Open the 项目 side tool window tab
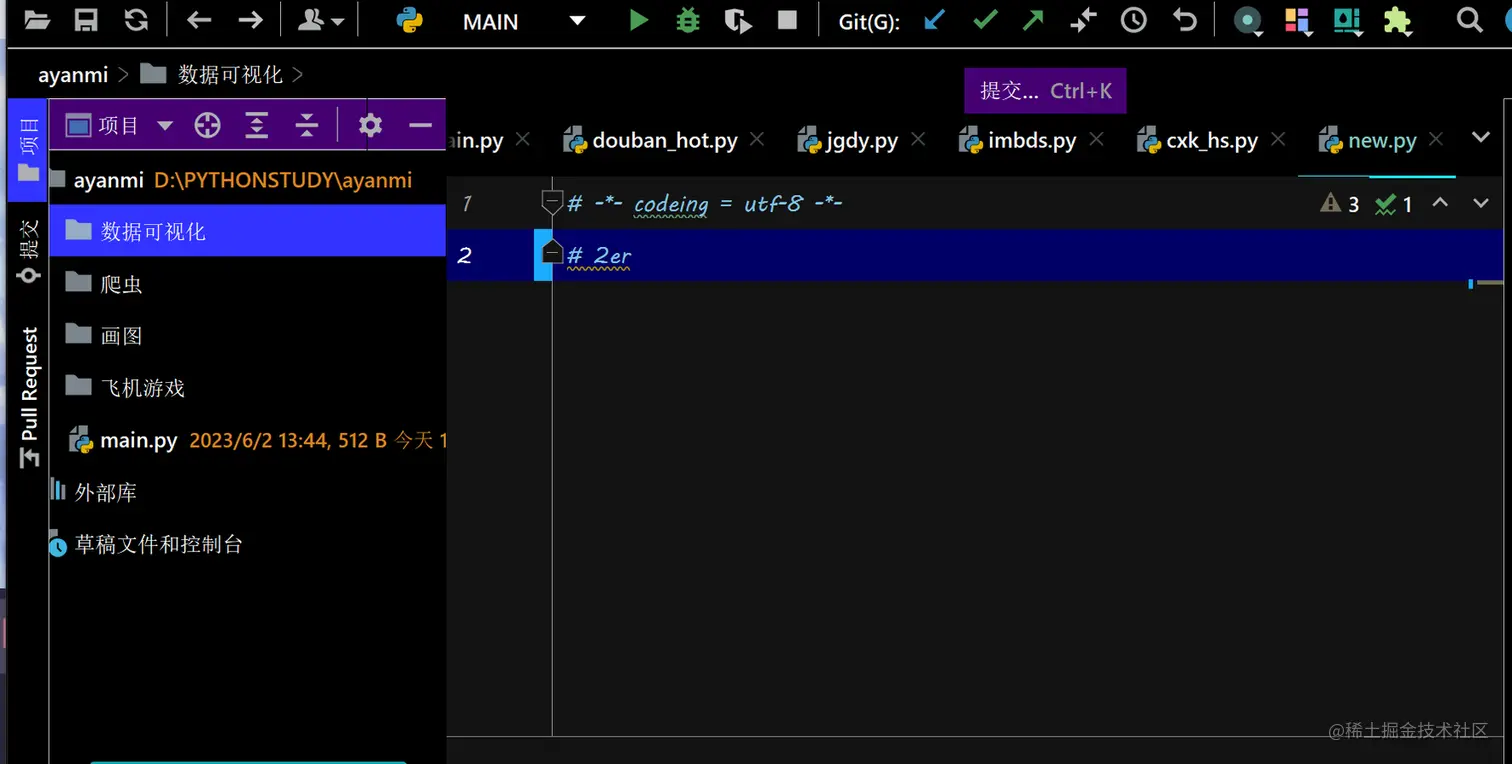The height and width of the screenshot is (764, 1512). [x=28, y=150]
